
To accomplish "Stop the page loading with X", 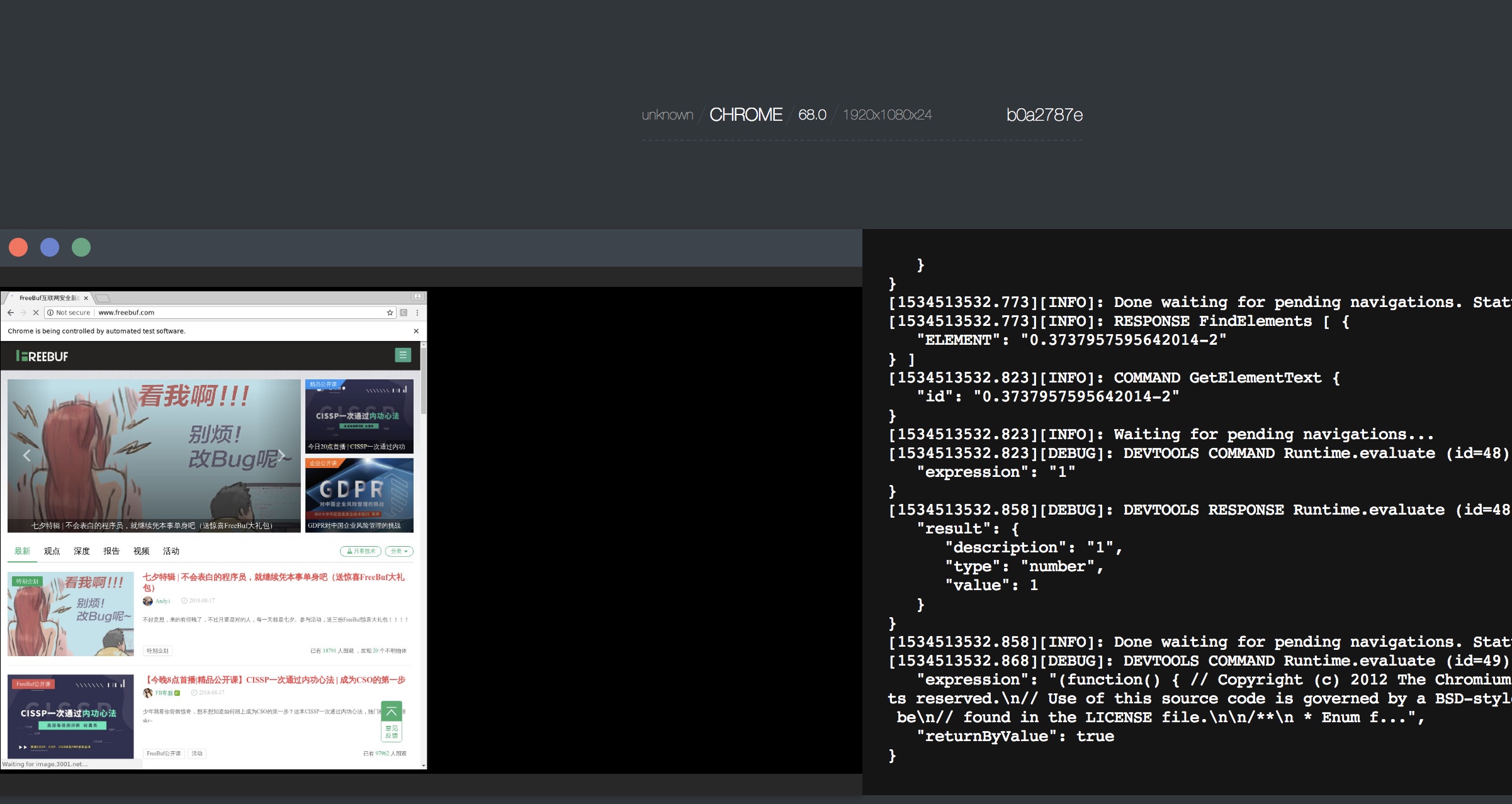I will [36, 313].
